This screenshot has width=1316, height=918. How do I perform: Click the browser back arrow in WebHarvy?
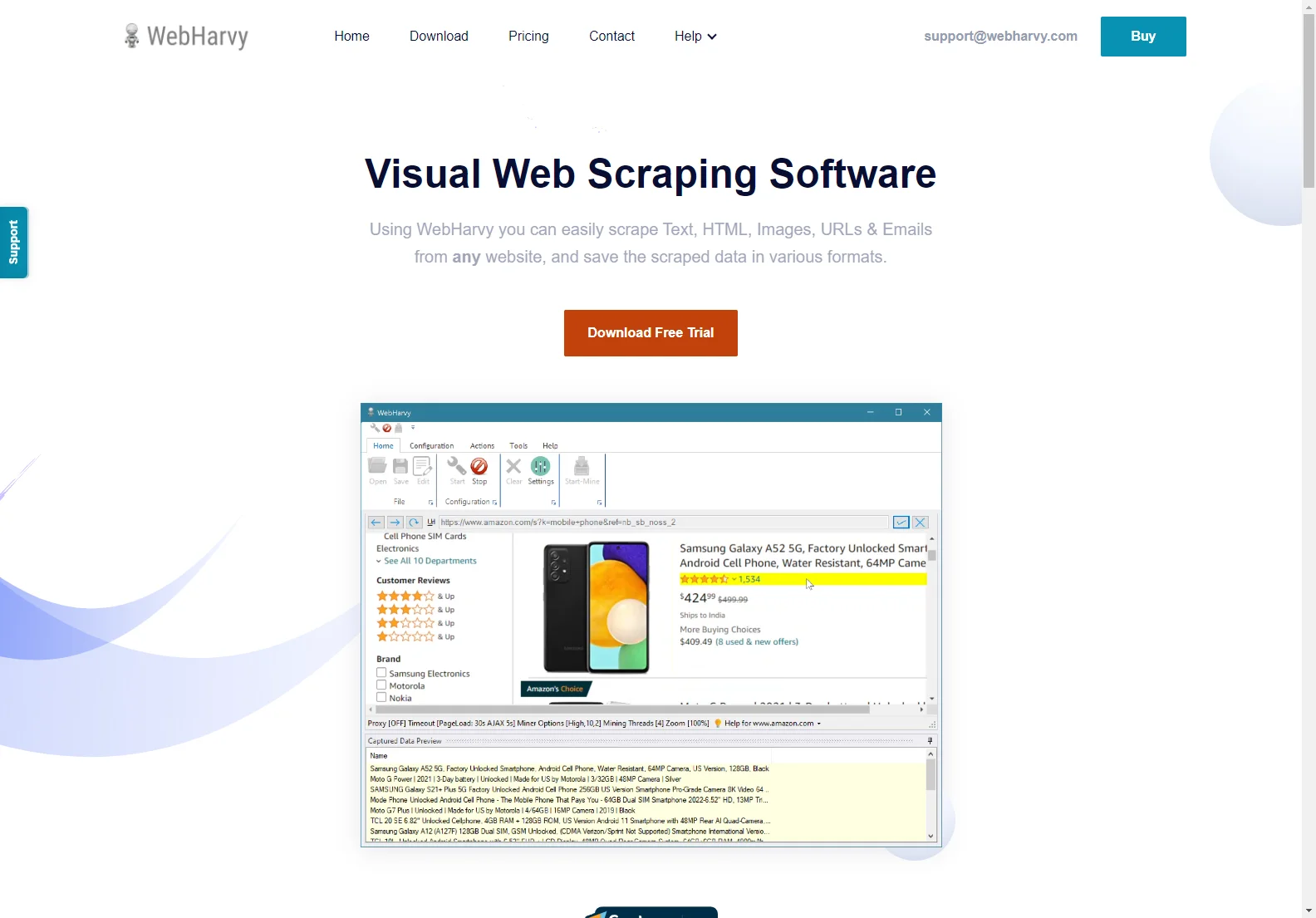click(x=376, y=523)
